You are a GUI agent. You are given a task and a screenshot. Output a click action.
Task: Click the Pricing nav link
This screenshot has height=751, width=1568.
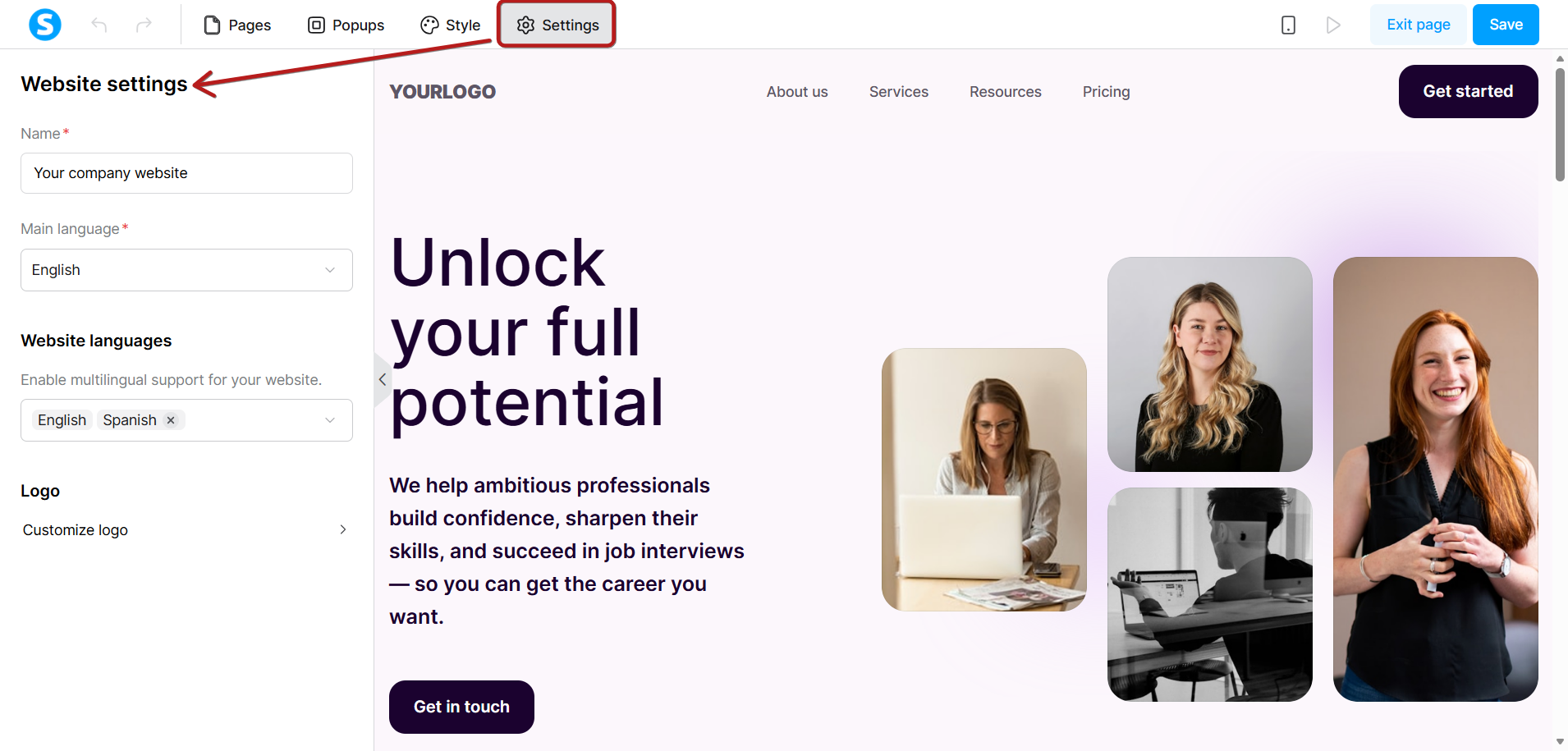(x=1106, y=92)
